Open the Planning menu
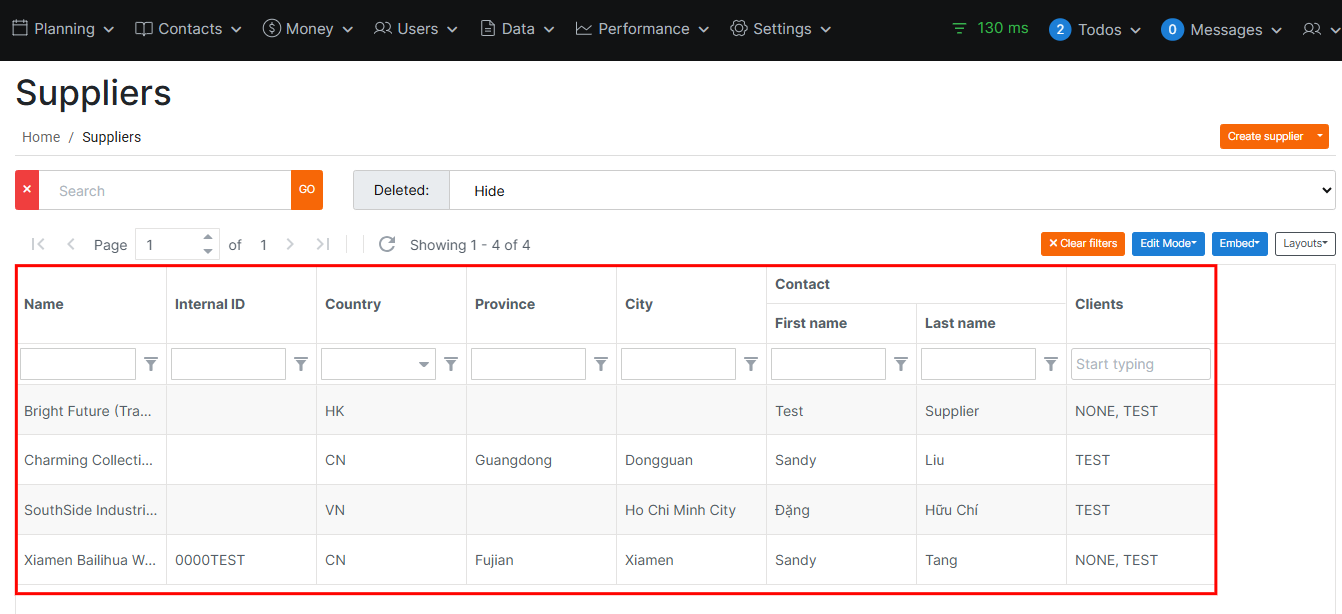This screenshot has width=1342, height=614. 63,29
